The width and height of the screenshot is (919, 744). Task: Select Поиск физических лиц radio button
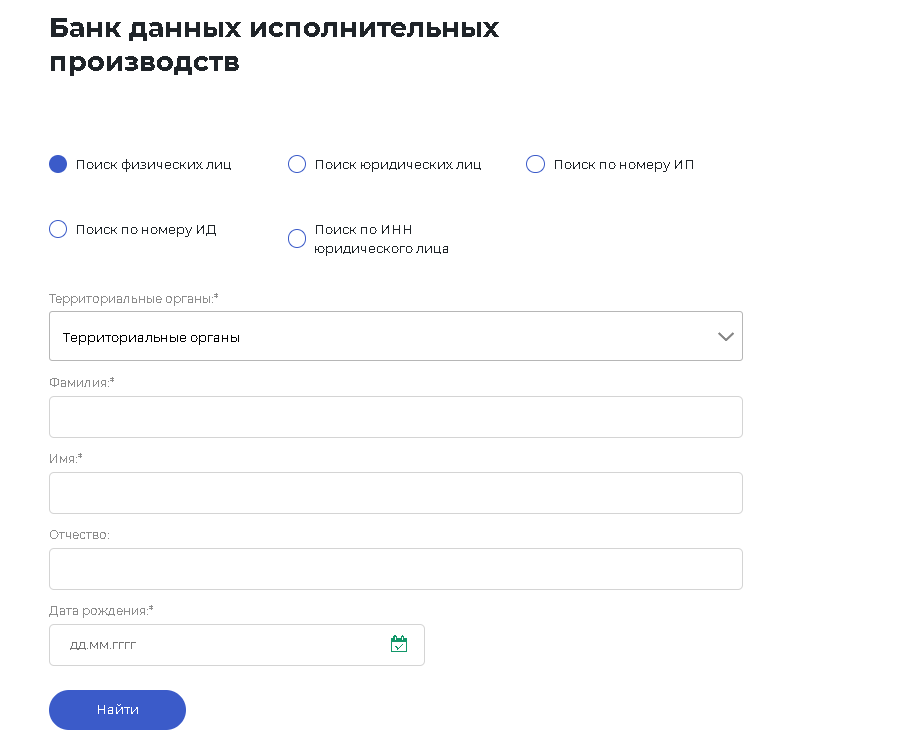point(58,164)
